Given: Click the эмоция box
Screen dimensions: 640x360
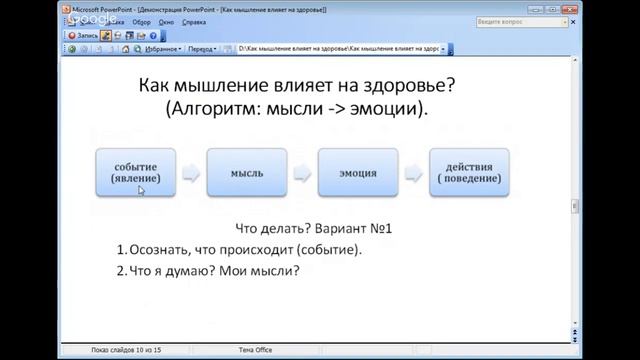Looking at the screenshot, I should 358,172.
